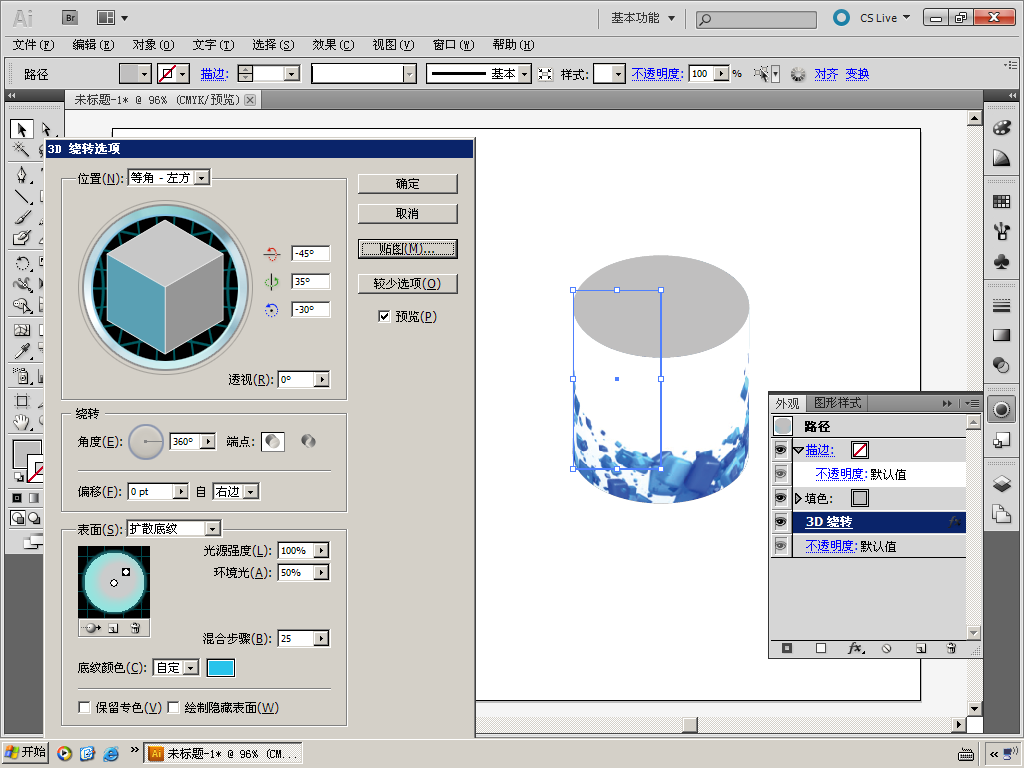1024x768 pixels.
Task: Click the turn cap off icon
Action: 309,441
